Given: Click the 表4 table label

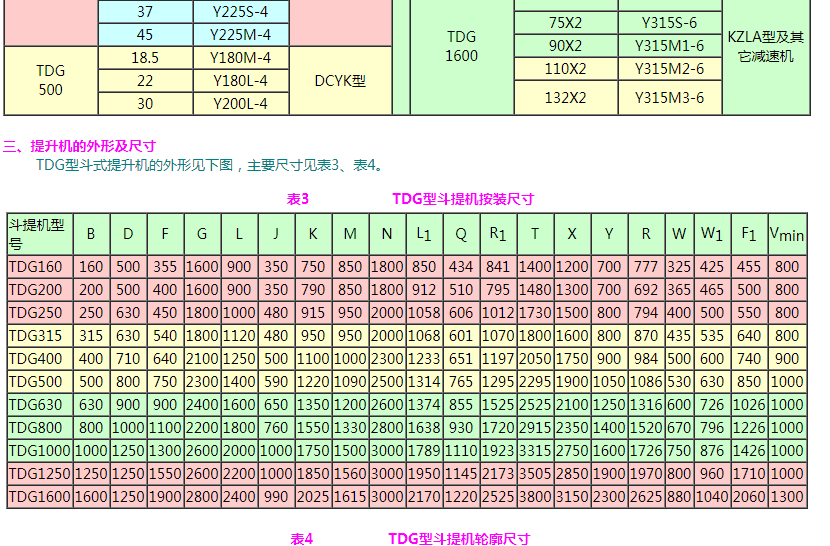Looking at the screenshot, I should [x=302, y=539].
